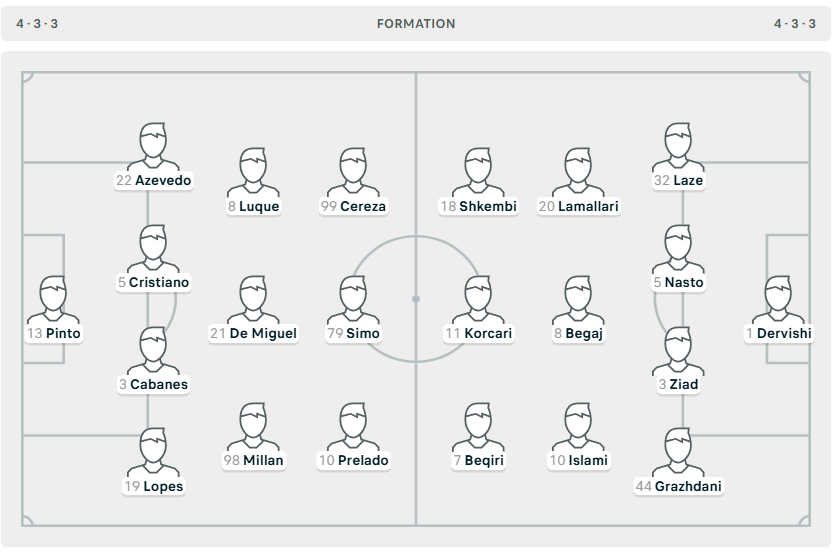
Task: Select the avatar icon of Cabanes
Action: click(153, 350)
